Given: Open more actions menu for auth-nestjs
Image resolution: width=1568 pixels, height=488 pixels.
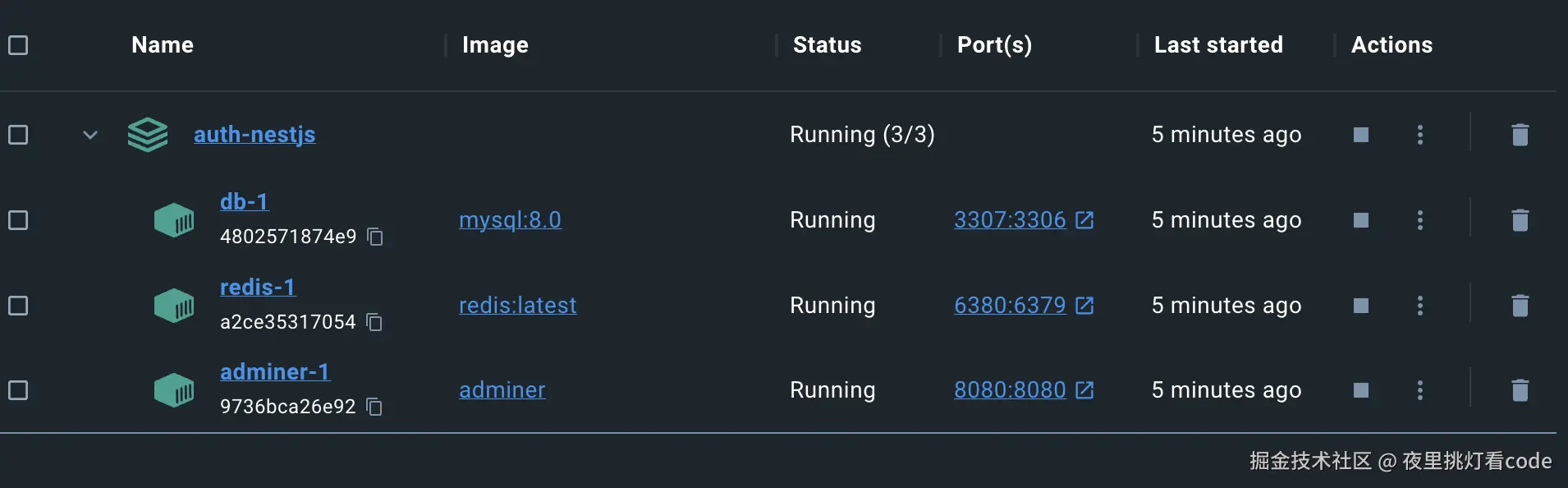Looking at the screenshot, I should (x=1419, y=135).
